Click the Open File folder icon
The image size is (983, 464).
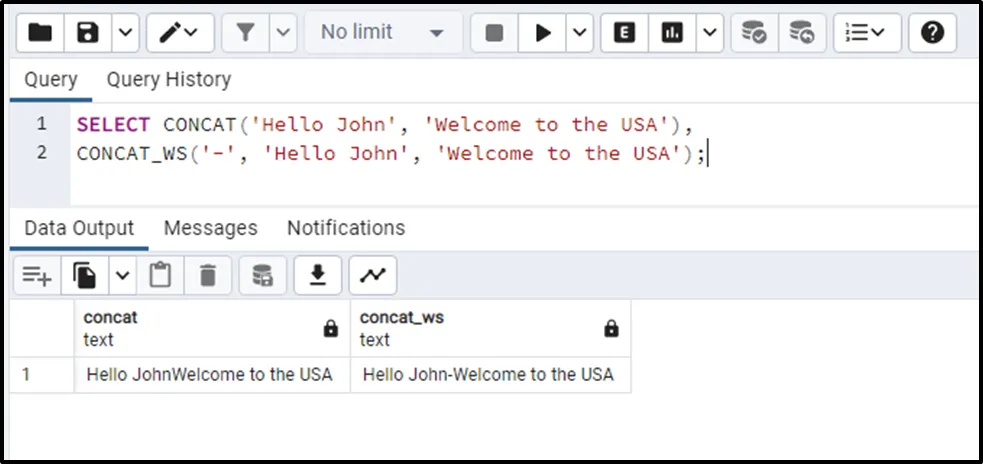(x=40, y=33)
